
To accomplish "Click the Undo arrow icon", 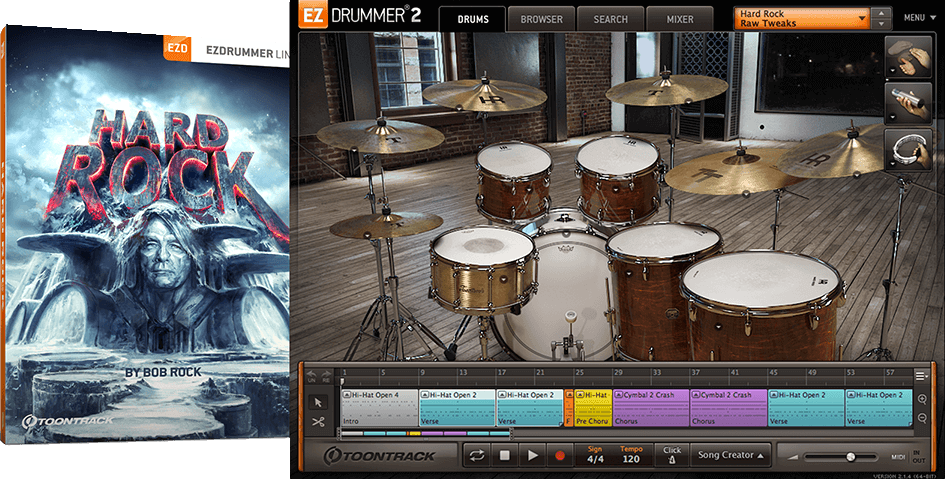I will tap(312, 376).
